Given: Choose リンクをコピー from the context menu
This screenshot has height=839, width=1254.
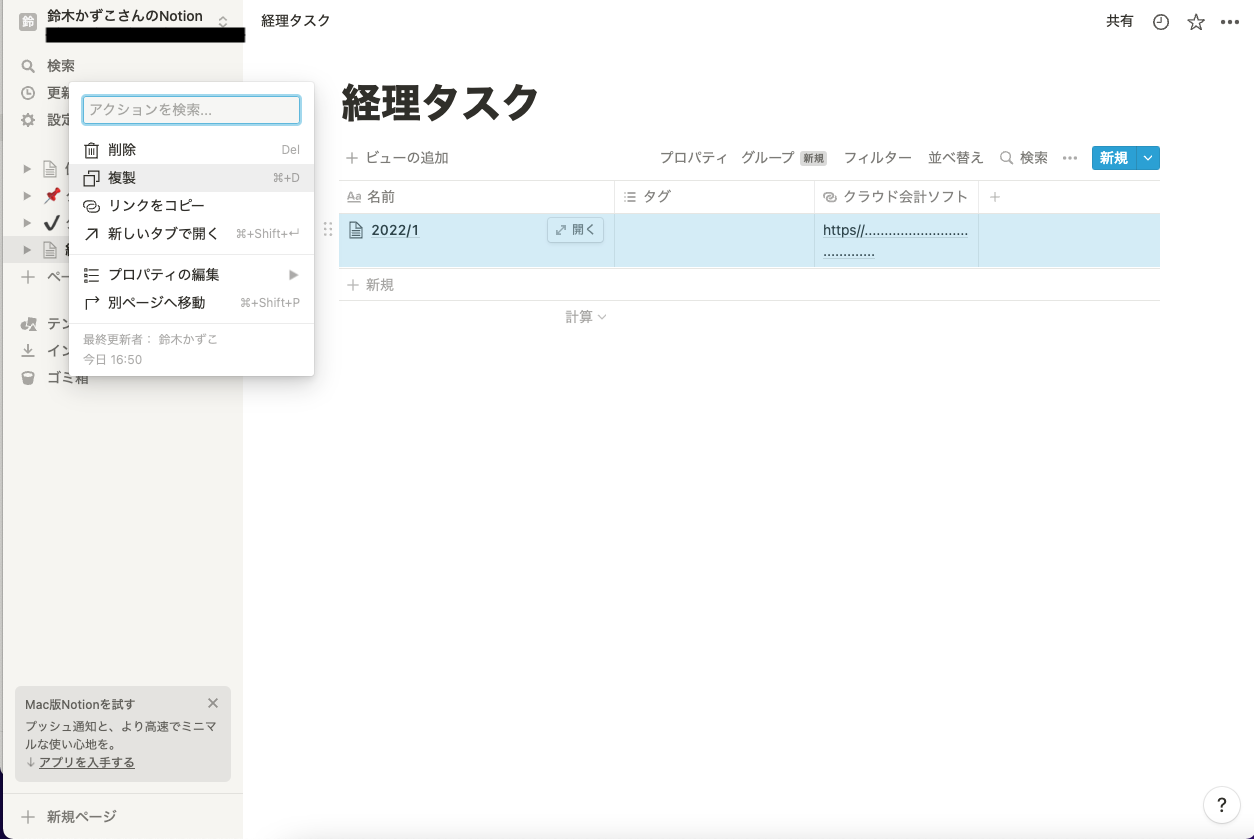Looking at the screenshot, I should point(192,206).
